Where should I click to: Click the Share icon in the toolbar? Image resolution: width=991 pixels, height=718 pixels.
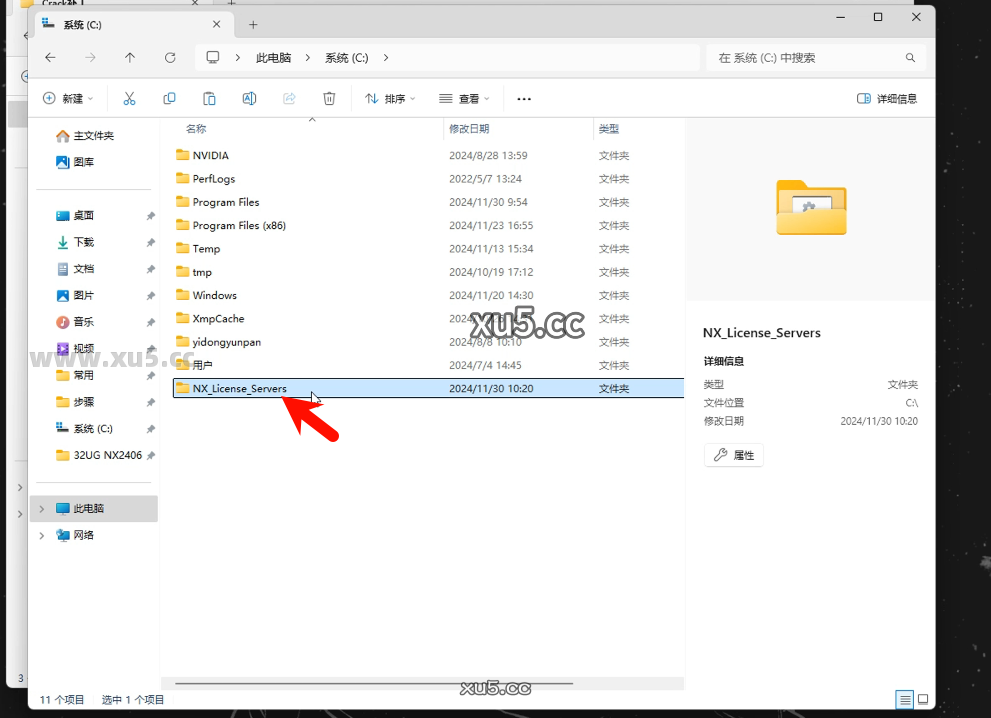click(x=288, y=98)
